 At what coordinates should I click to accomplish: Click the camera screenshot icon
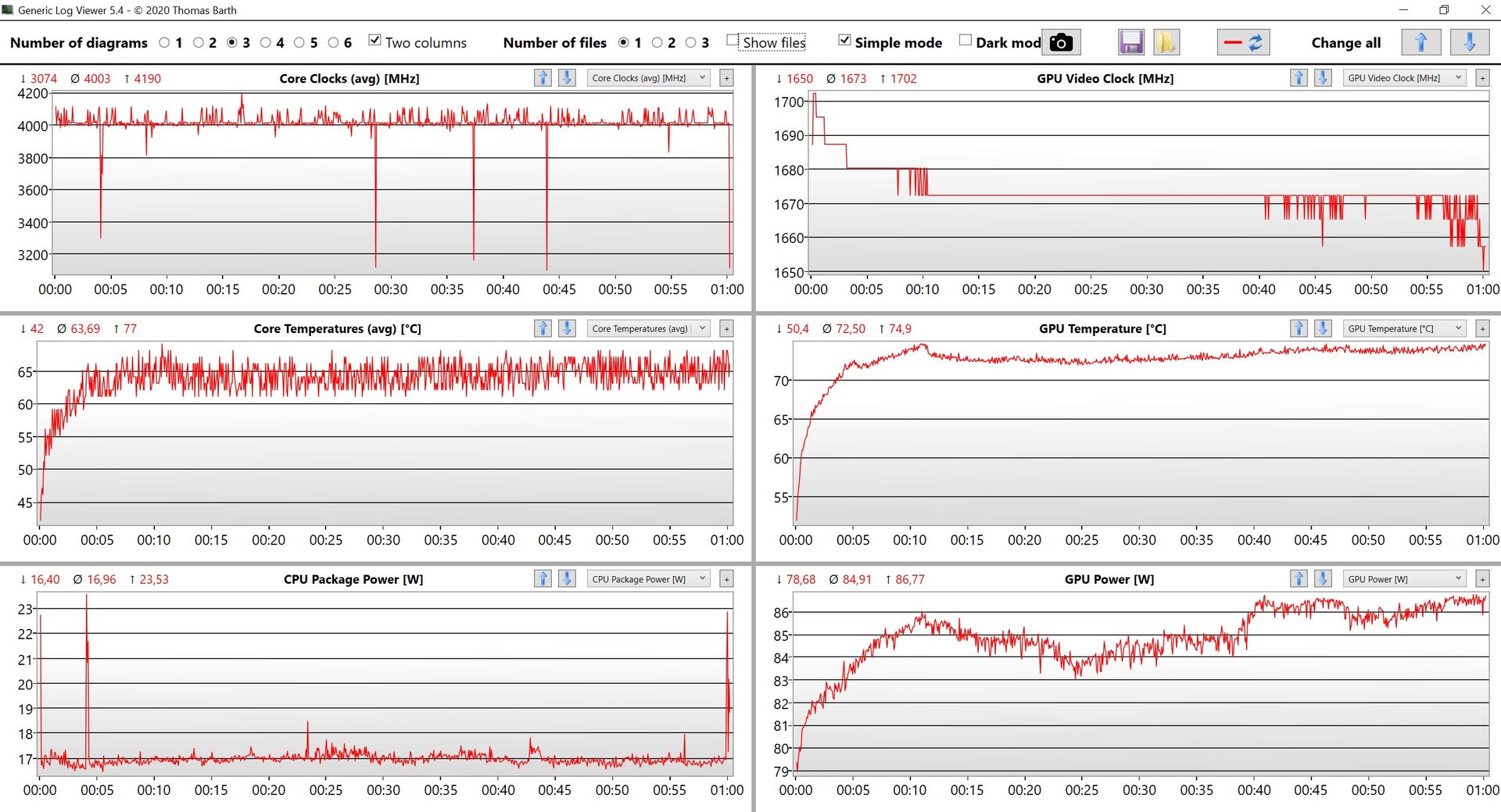(x=1061, y=42)
